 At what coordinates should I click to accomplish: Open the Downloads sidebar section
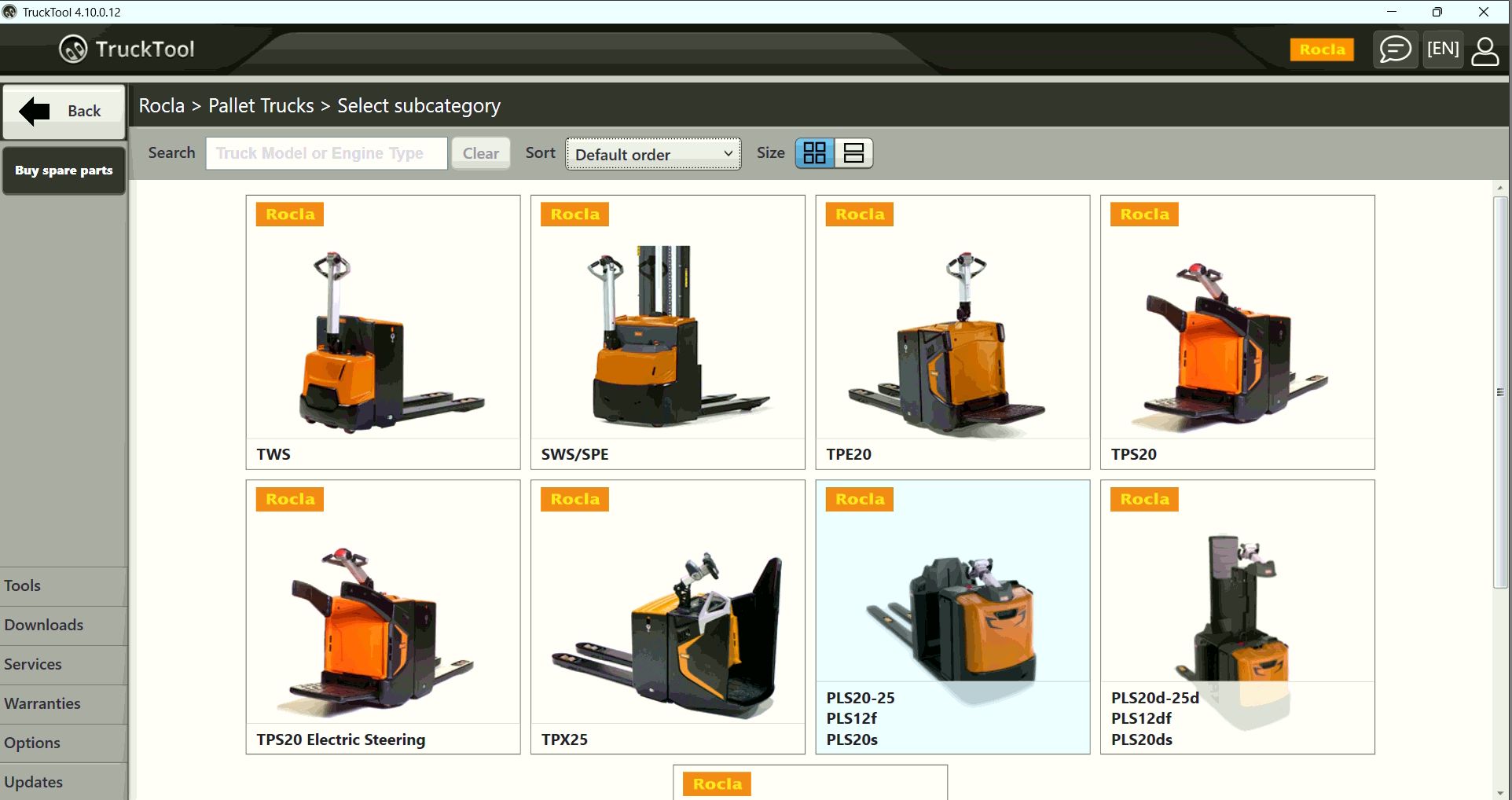(x=43, y=625)
